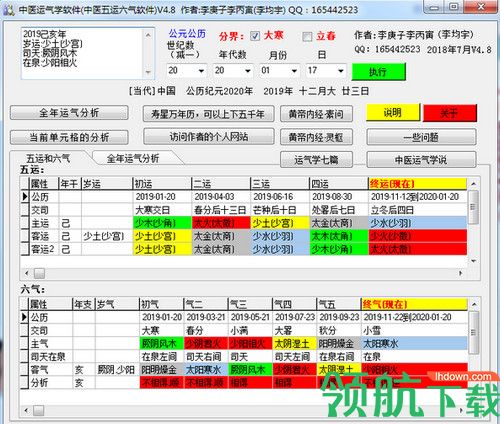Select red cell 太火(太徵) in 主运 row

[221, 223]
